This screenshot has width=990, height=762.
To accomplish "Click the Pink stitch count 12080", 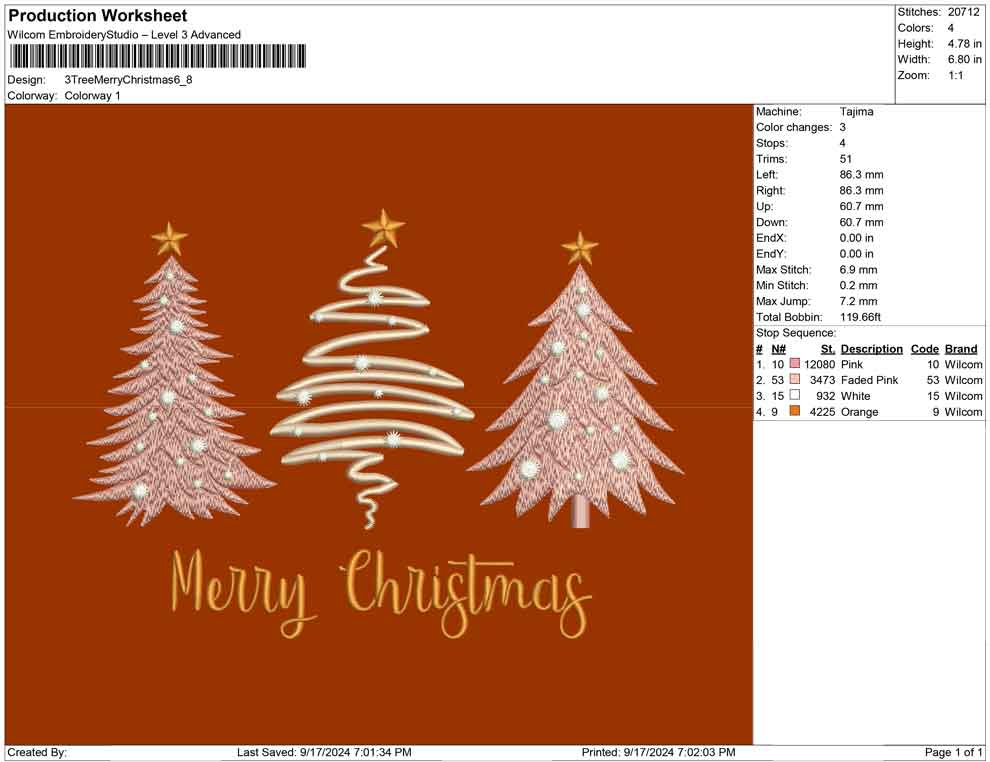I will (x=819, y=364).
